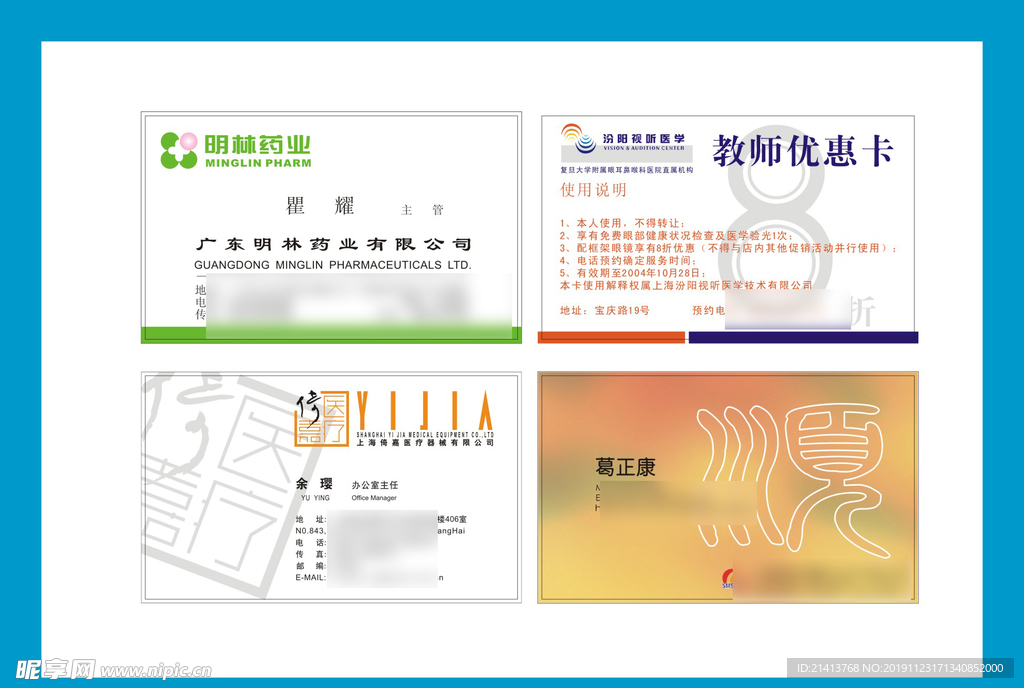This screenshot has height=688, width=1024.
Task: Select '上海倚嘉医疗器械有限公司' company name
Action: 425,443
